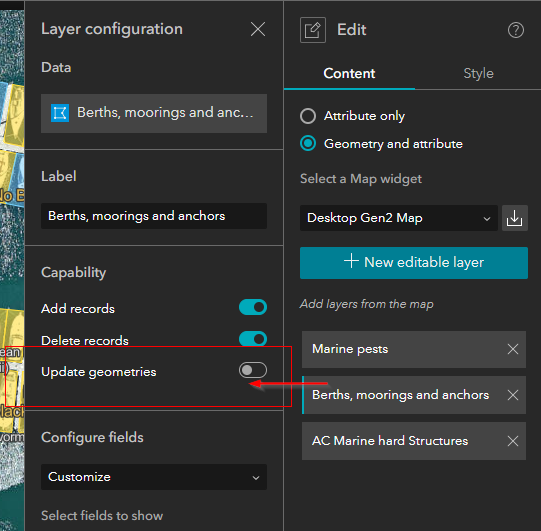Click the import map download icon

pyautogui.click(x=514, y=218)
